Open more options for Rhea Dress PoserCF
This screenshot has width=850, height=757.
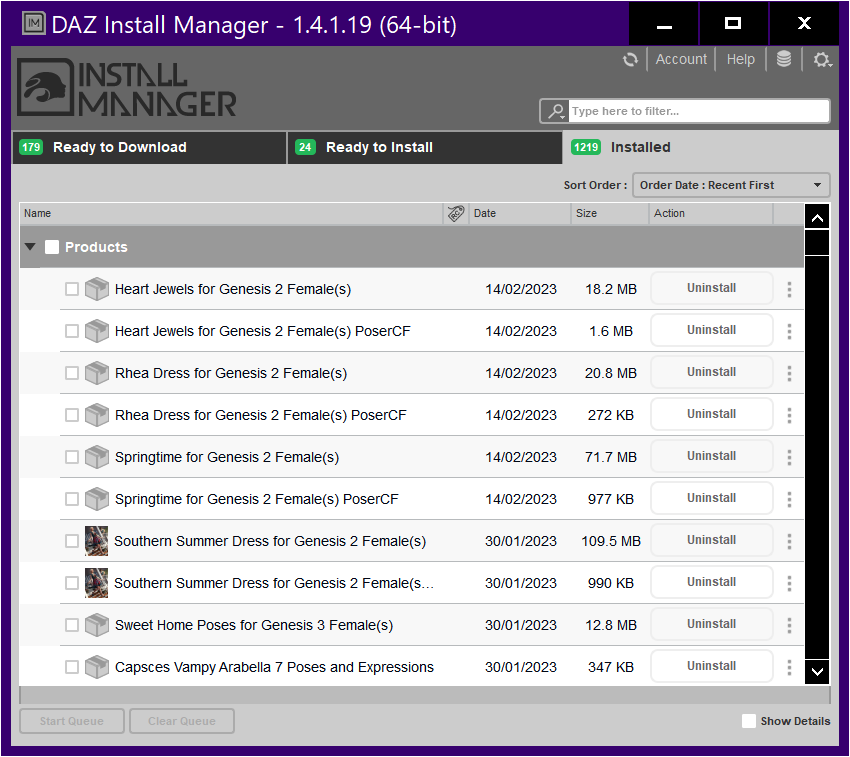coord(789,415)
